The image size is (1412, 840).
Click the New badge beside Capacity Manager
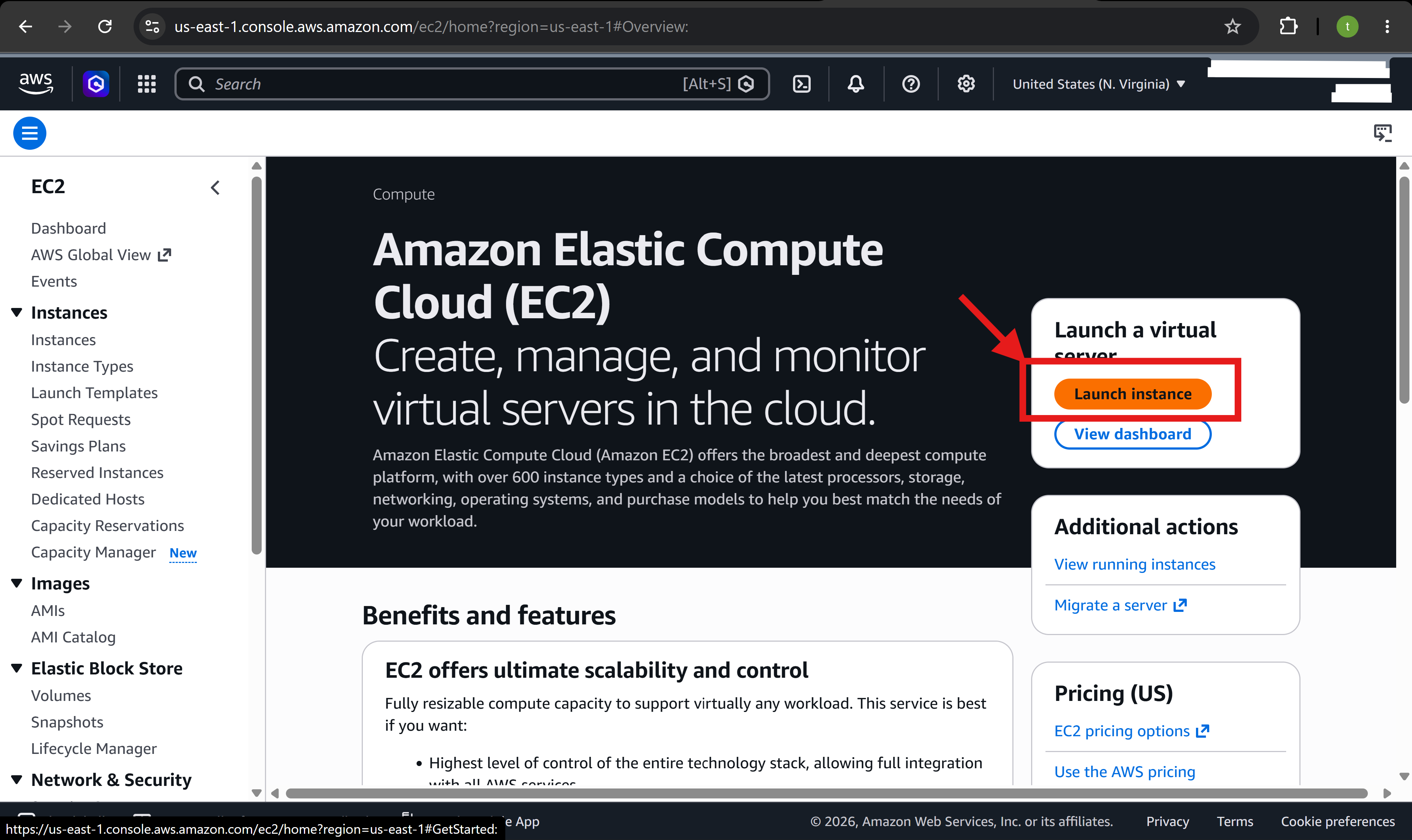pos(183,553)
